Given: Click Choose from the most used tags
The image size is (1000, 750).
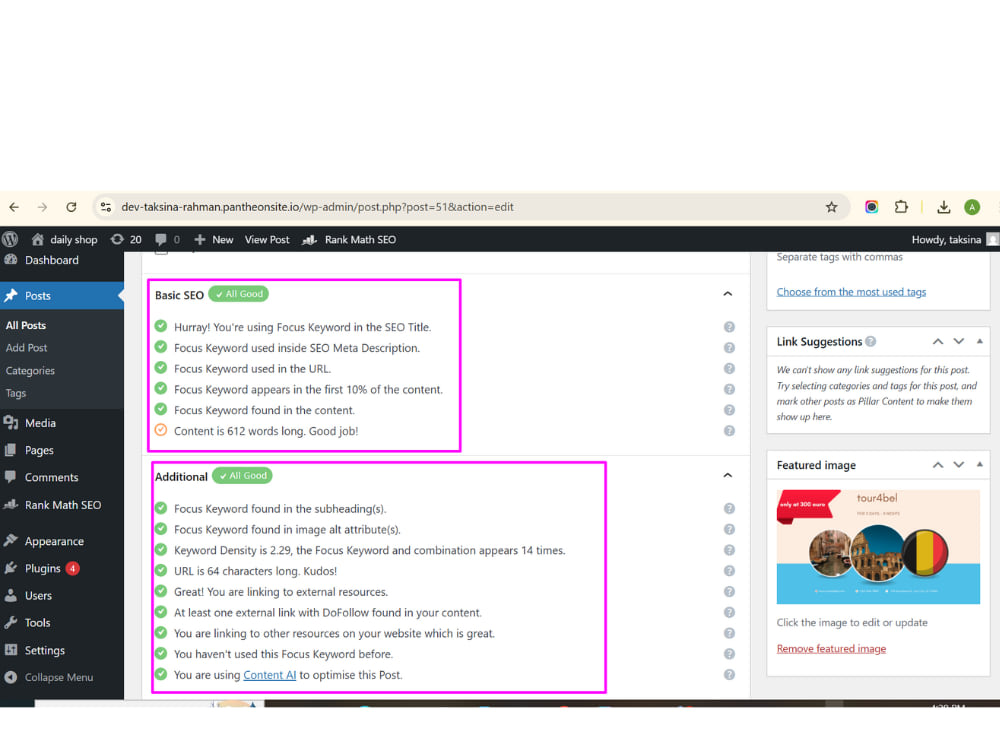Looking at the screenshot, I should point(851,292).
